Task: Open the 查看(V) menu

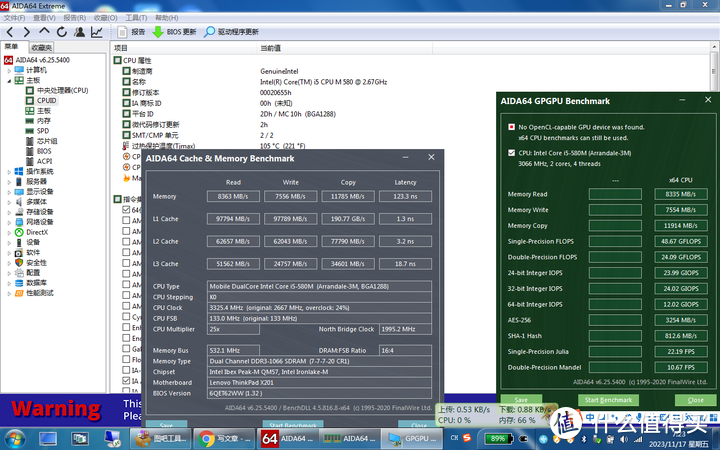Action: [x=44, y=17]
